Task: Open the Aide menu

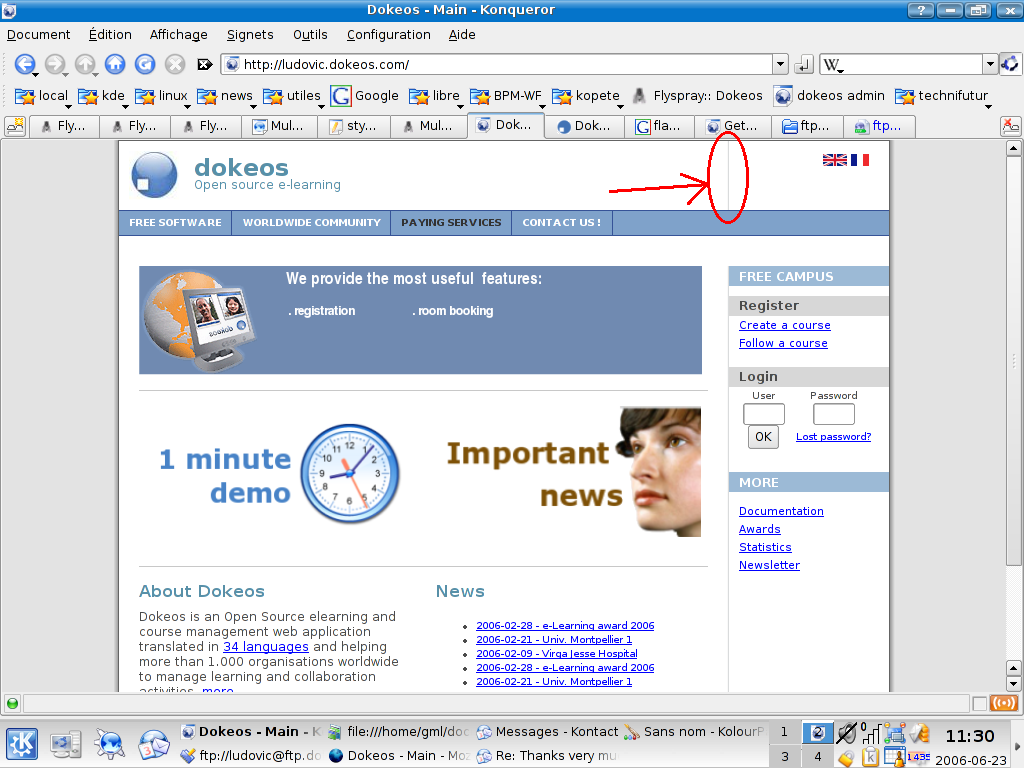Action: coord(462,35)
